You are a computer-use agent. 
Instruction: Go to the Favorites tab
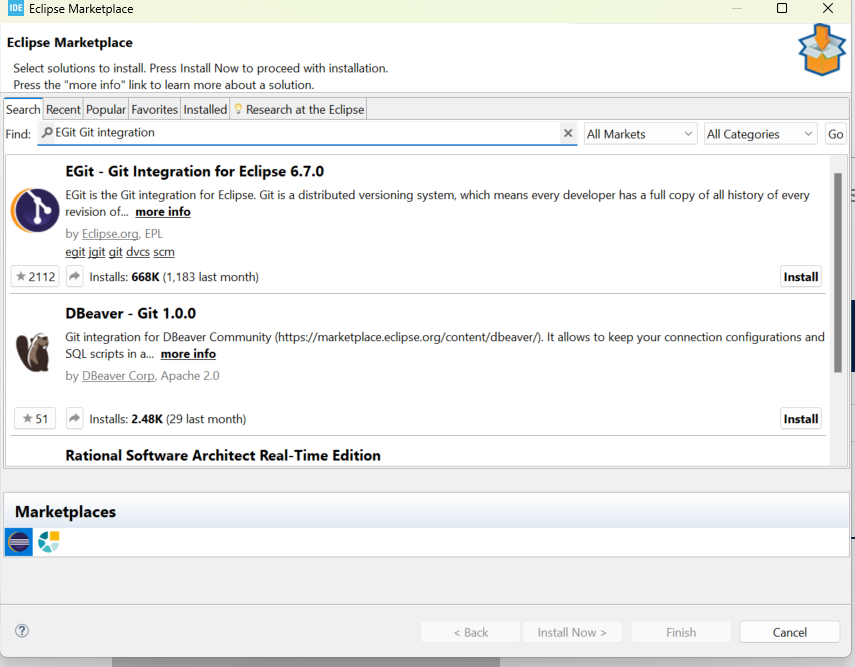coord(154,109)
